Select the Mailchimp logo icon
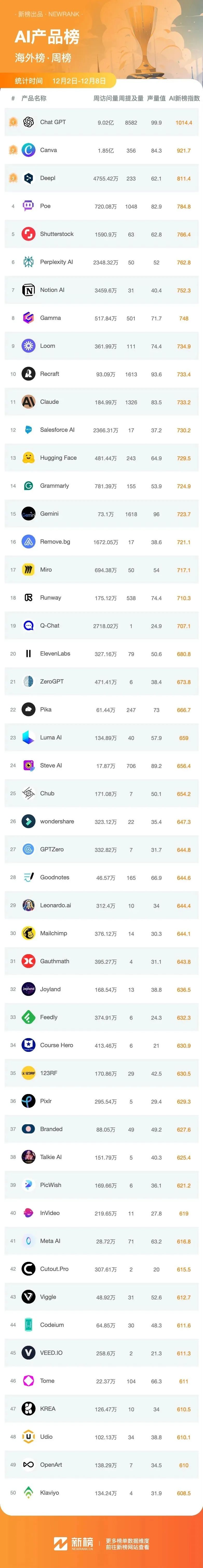 28,934
